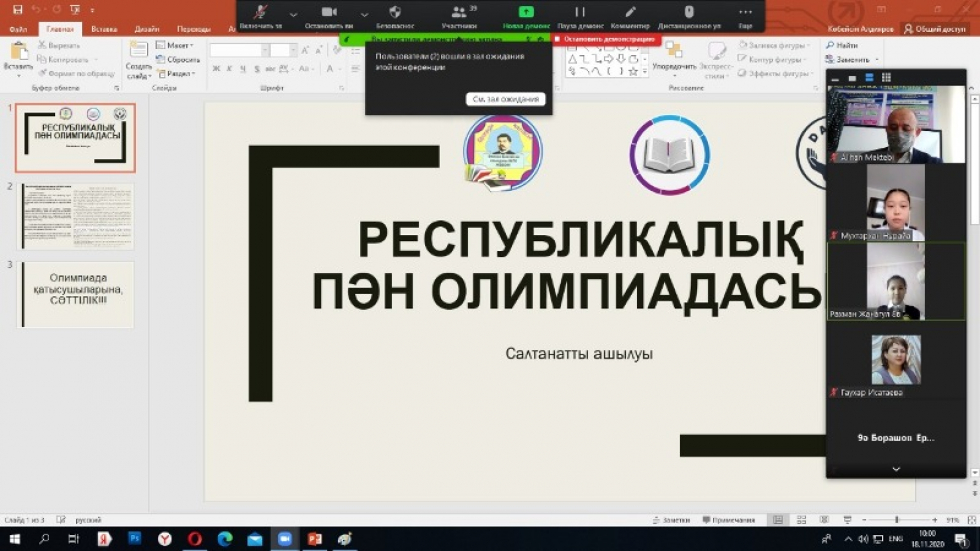Open Zoom annotation pencil tool
This screenshot has width=980, height=551.
click(630, 13)
